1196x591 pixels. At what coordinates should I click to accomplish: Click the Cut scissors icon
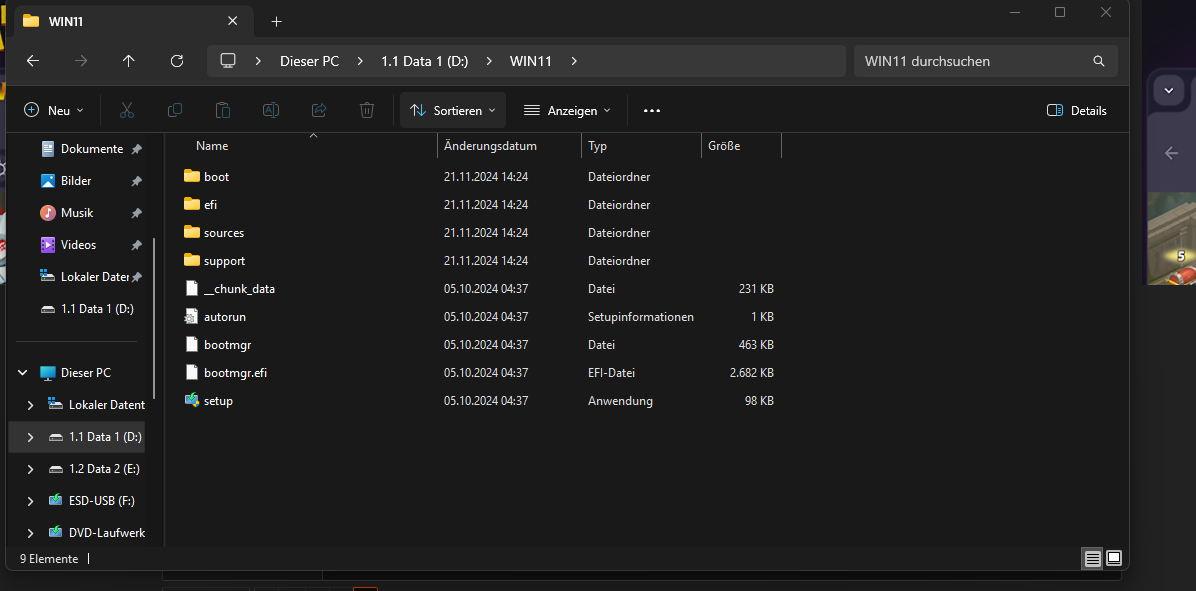(x=127, y=111)
